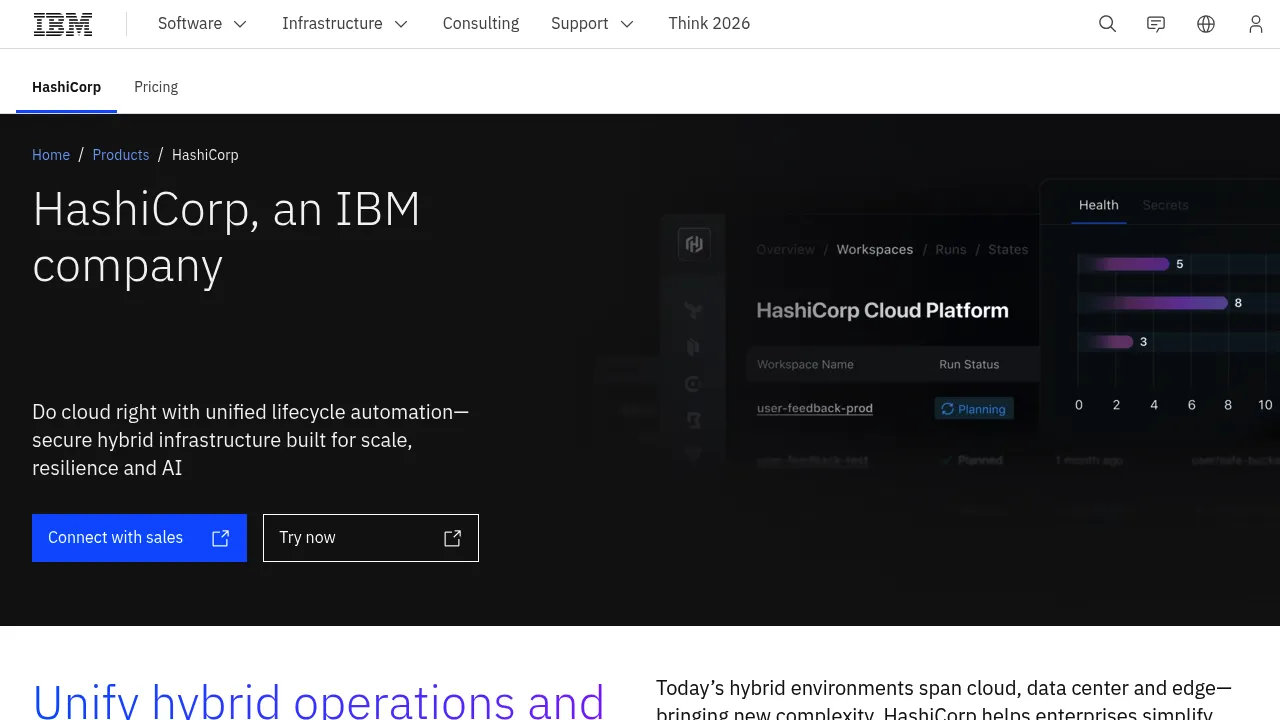Image resolution: width=1280 pixels, height=720 pixels.
Task: Expand the Software menu dropdown
Action: tap(202, 24)
